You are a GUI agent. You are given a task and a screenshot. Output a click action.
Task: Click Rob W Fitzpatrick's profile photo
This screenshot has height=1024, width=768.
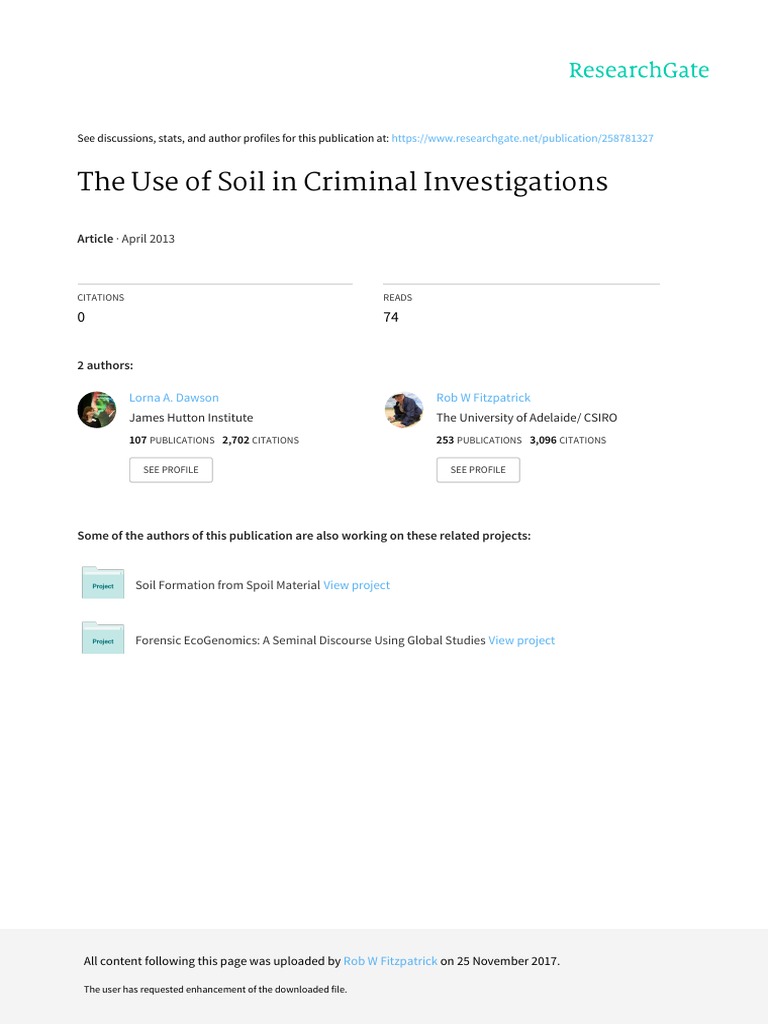point(404,410)
